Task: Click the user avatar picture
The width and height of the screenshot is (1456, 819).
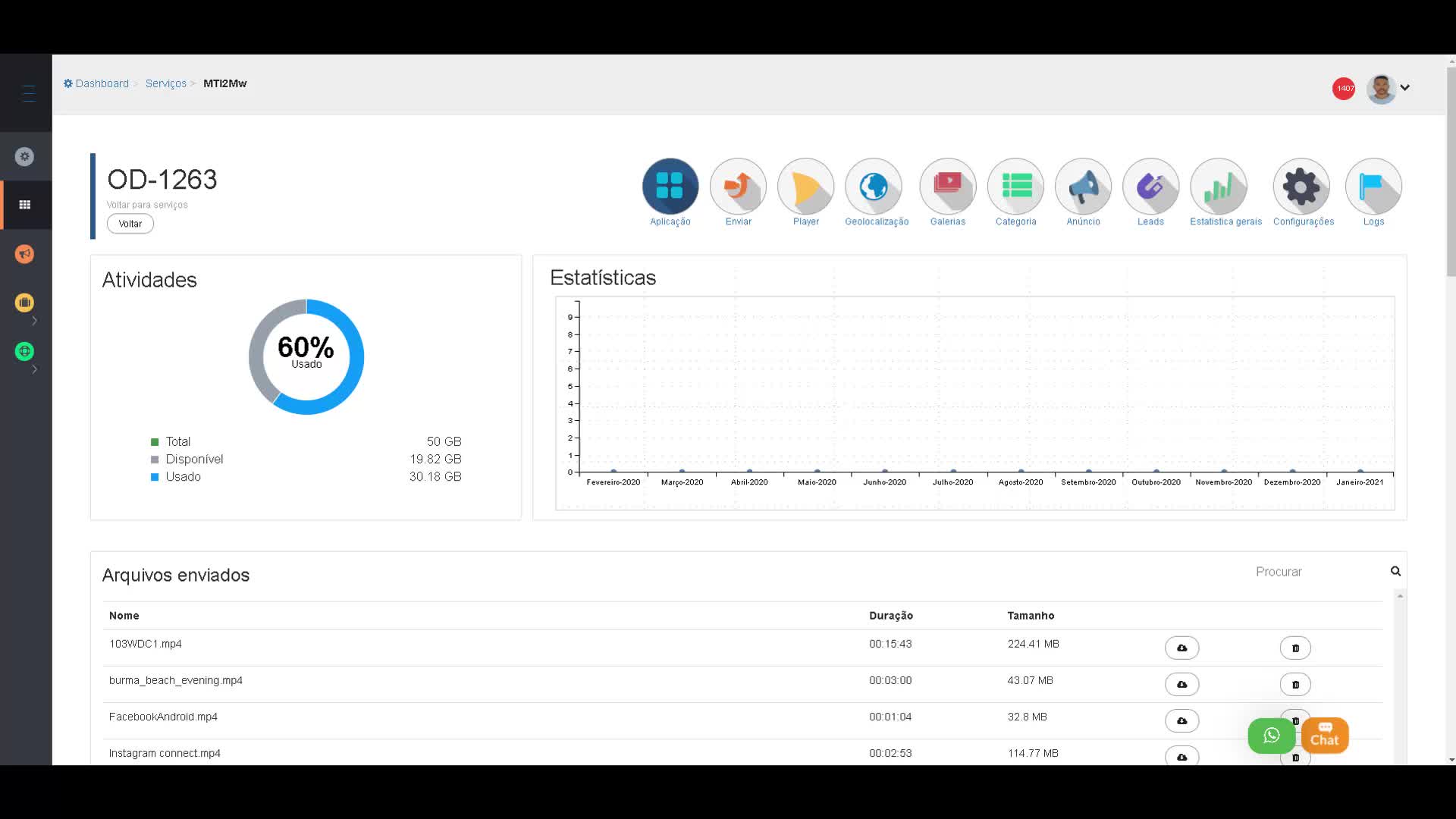Action: coord(1382,89)
